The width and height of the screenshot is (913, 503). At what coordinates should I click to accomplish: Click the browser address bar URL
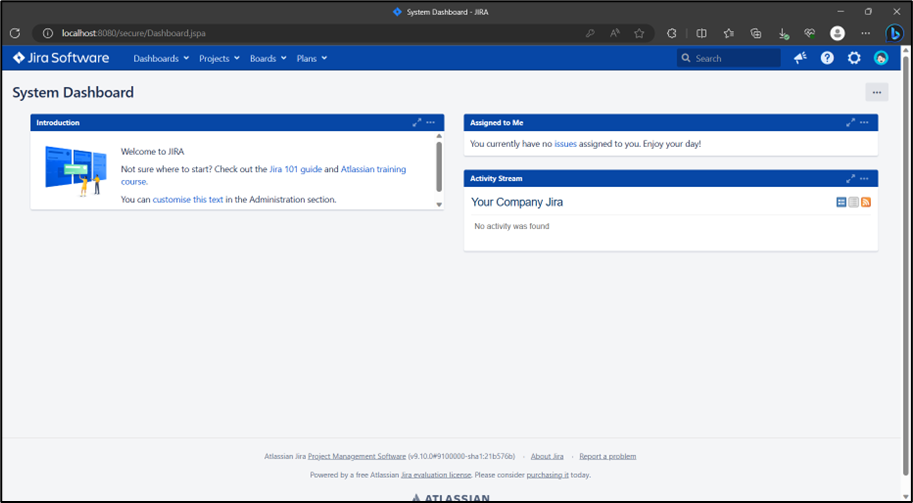pos(134,33)
